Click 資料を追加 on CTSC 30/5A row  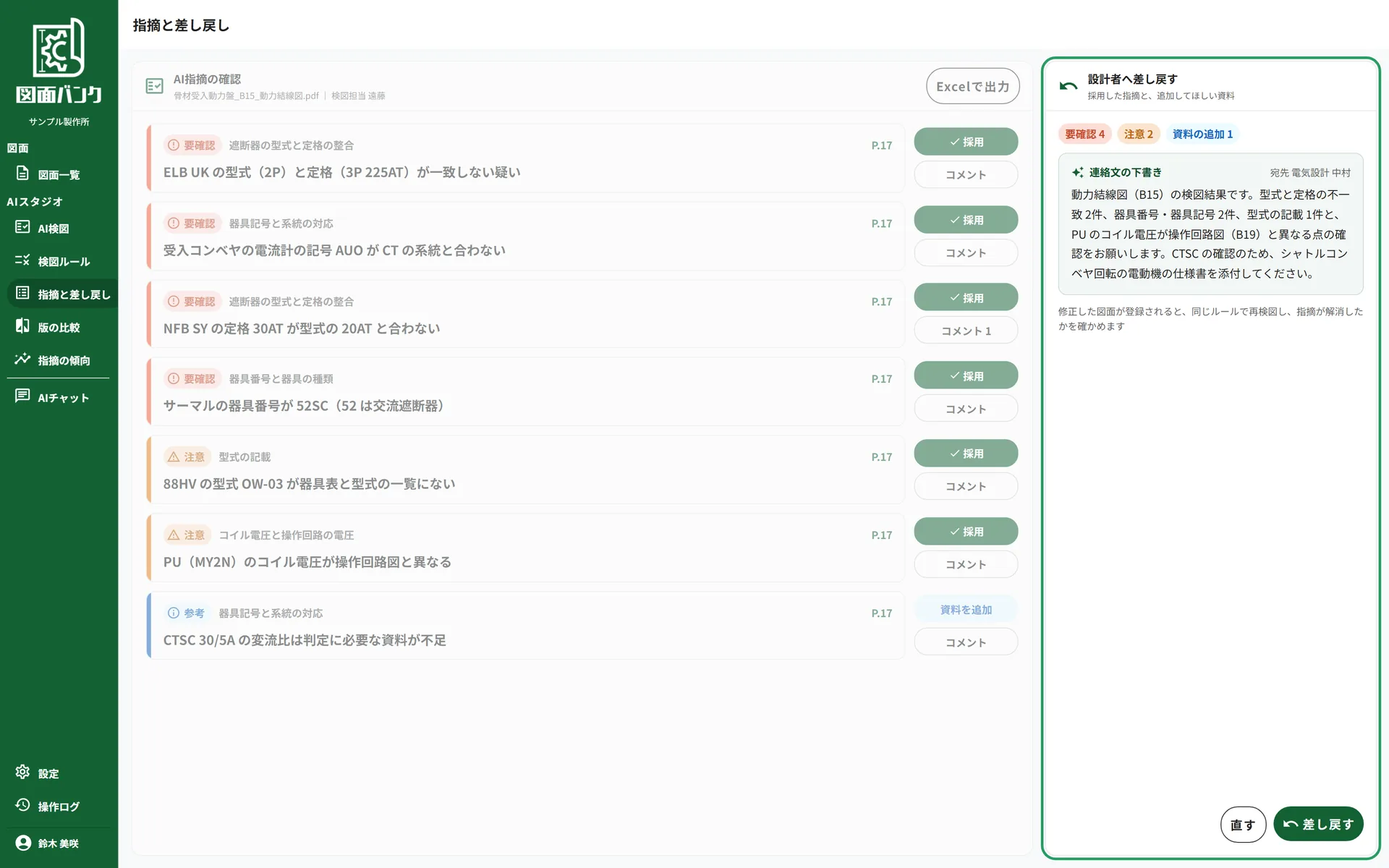point(966,610)
